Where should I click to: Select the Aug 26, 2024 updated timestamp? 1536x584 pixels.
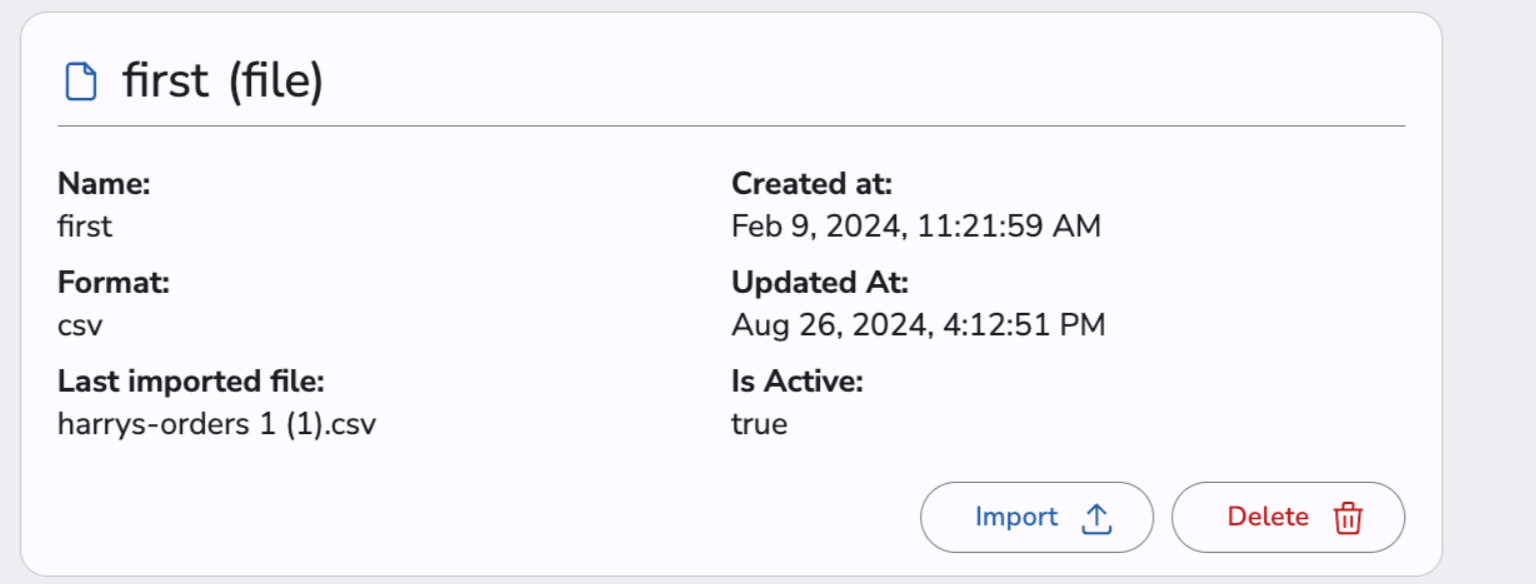click(918, 325)
